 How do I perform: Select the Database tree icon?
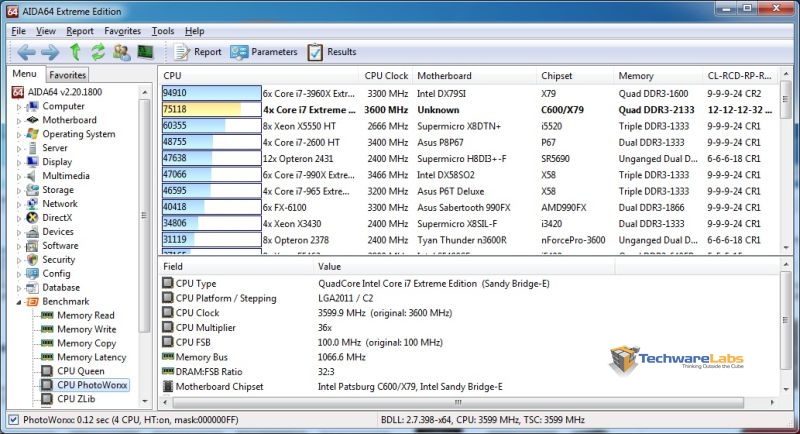tap(32, 287)
